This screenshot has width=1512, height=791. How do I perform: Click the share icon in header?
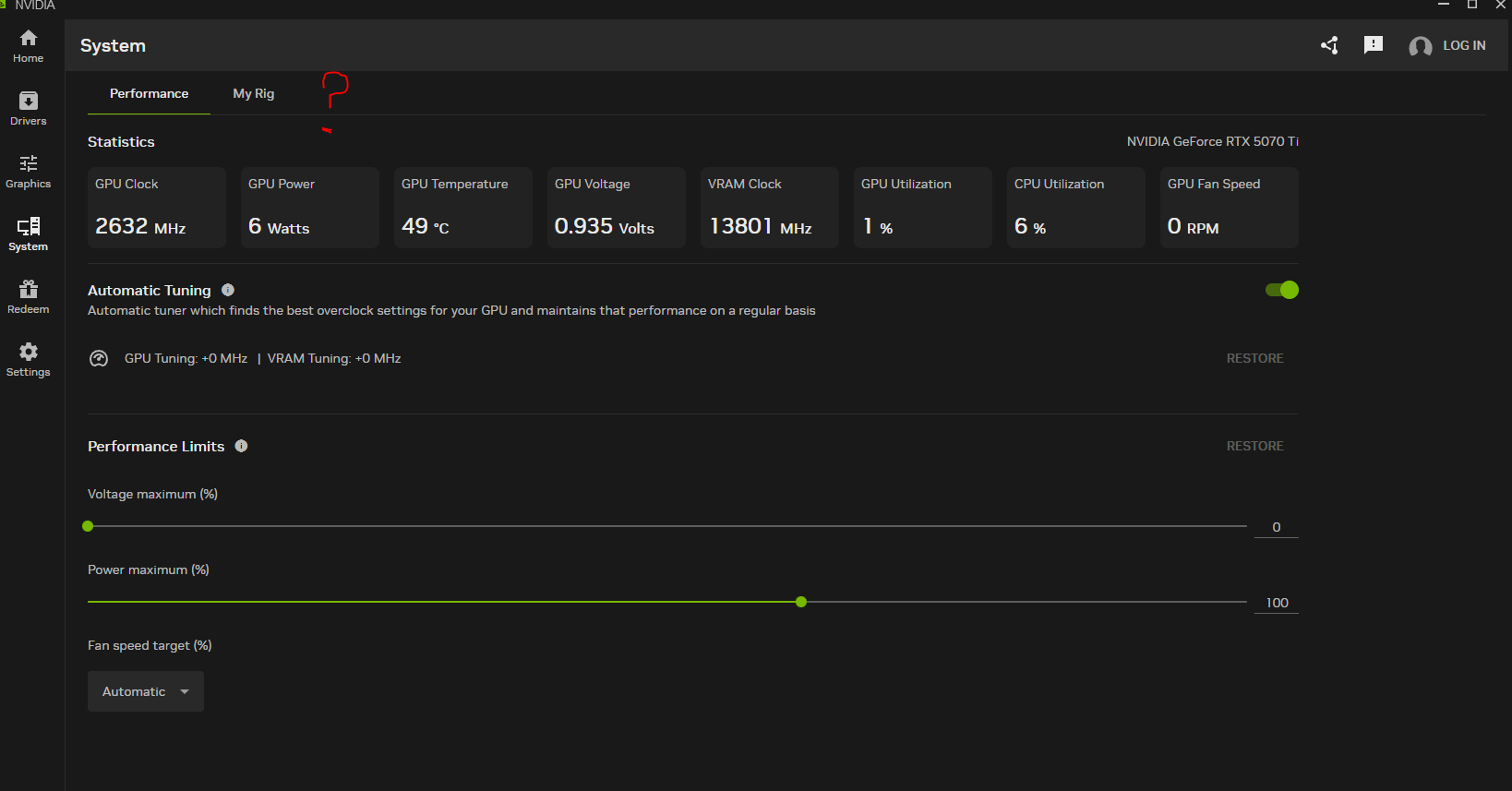coord(1329,45)
